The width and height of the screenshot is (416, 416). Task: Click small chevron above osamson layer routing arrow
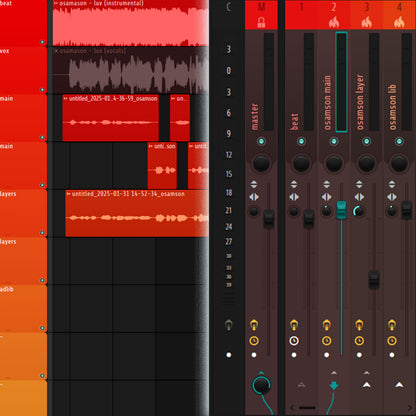click(366, 373)
